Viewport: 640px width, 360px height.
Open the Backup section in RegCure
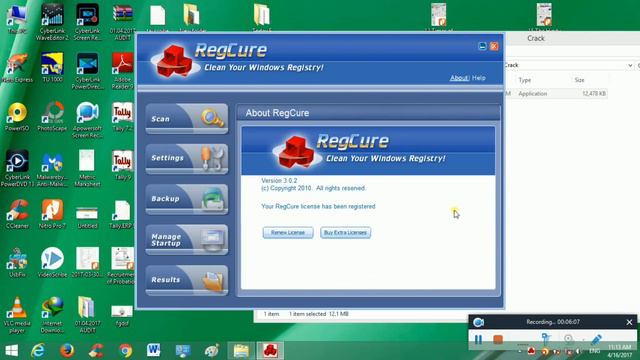pos(187,199)
